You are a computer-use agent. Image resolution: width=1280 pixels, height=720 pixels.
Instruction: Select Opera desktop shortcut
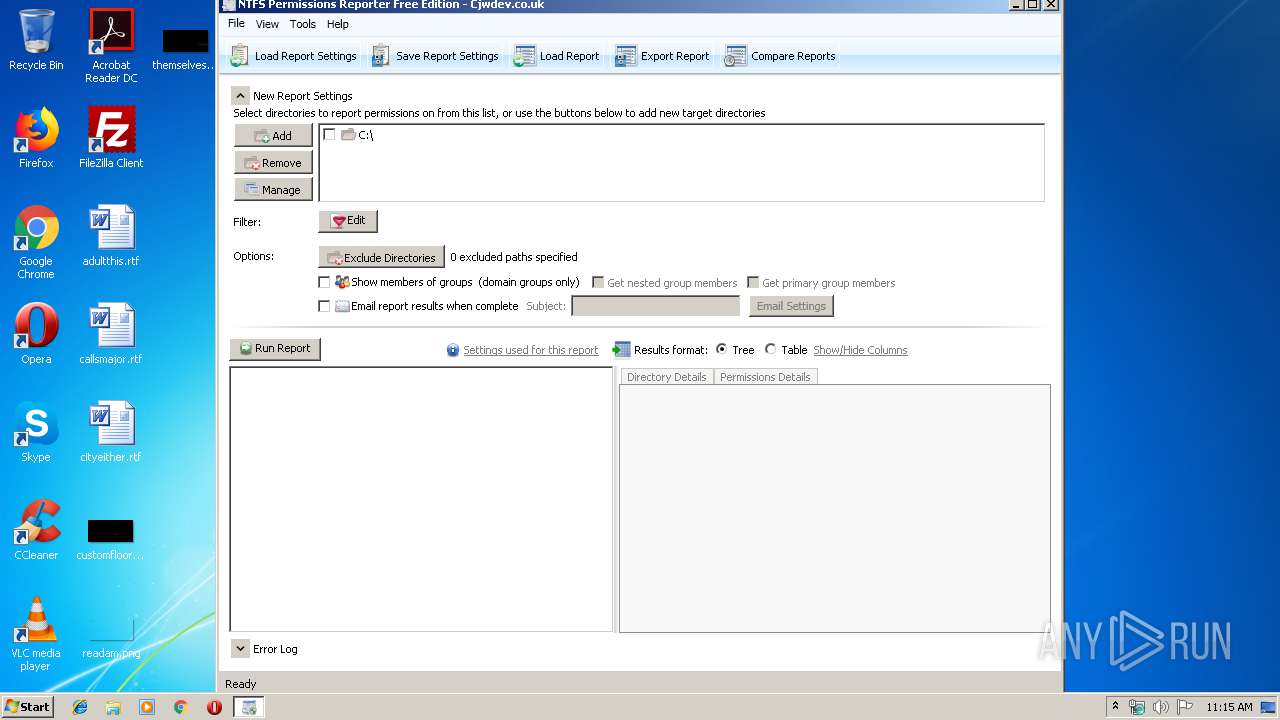pos(36,334)
